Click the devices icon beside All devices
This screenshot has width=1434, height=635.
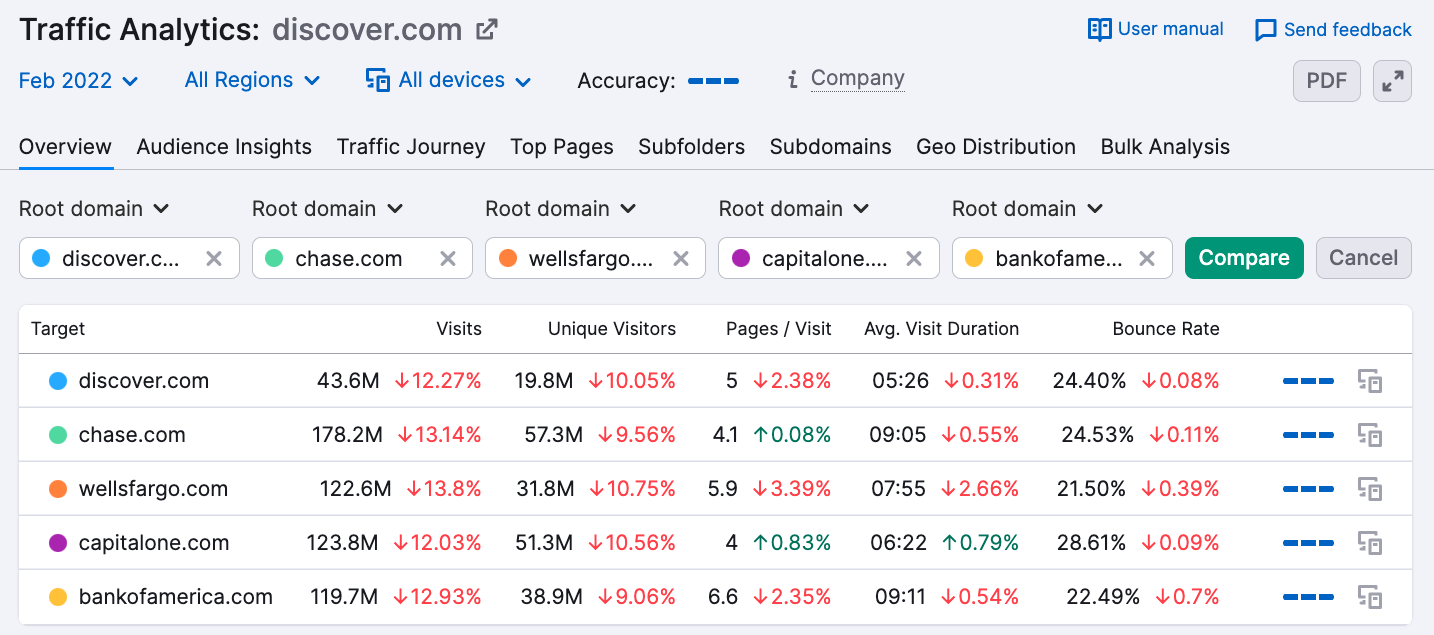pos(378,80)
